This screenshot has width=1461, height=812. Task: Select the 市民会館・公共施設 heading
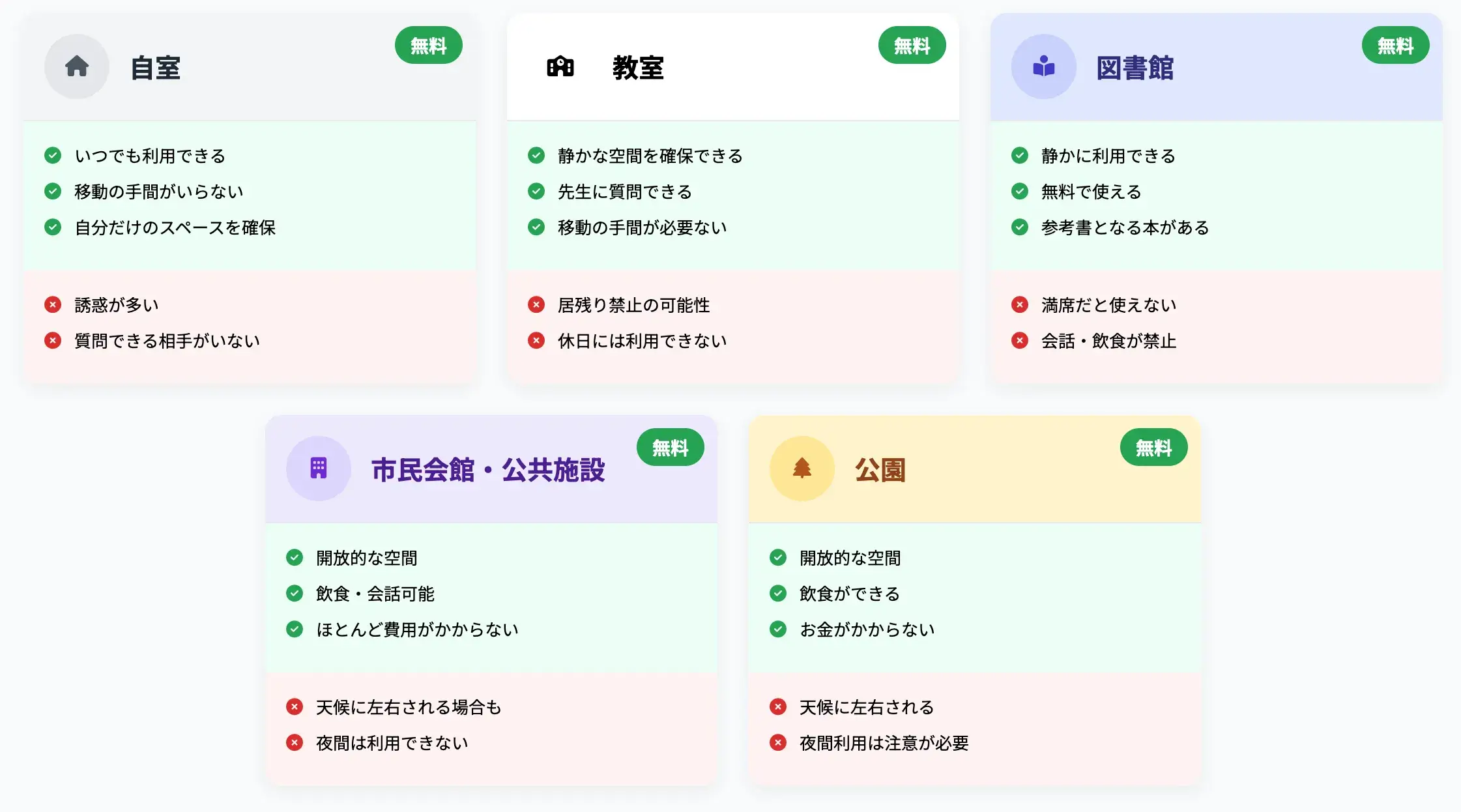point(488,470)
